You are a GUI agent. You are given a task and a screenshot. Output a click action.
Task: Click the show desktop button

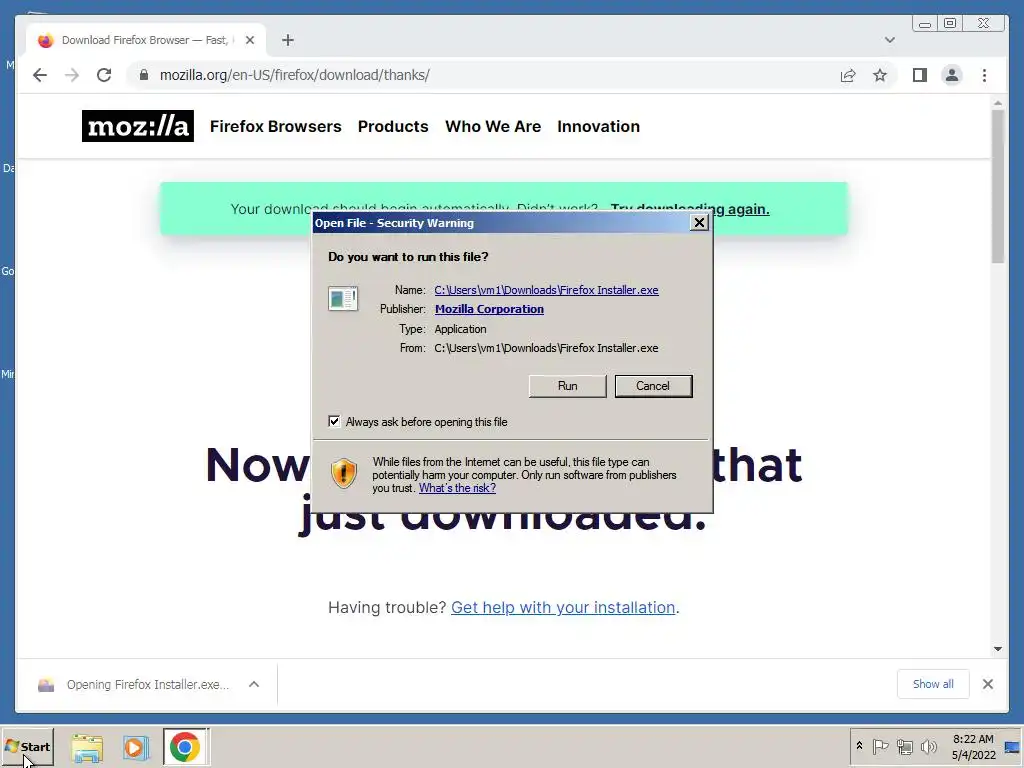pos(1013,746)
